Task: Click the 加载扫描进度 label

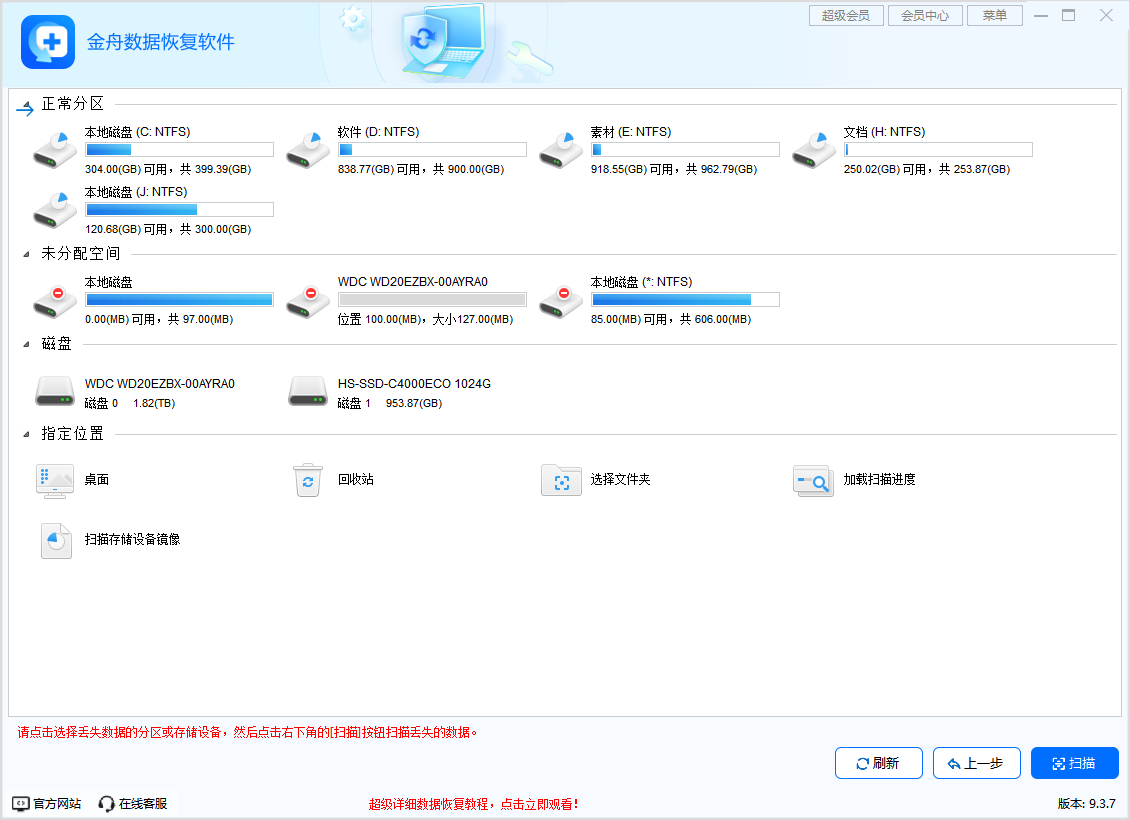Action: coord(880,479)
